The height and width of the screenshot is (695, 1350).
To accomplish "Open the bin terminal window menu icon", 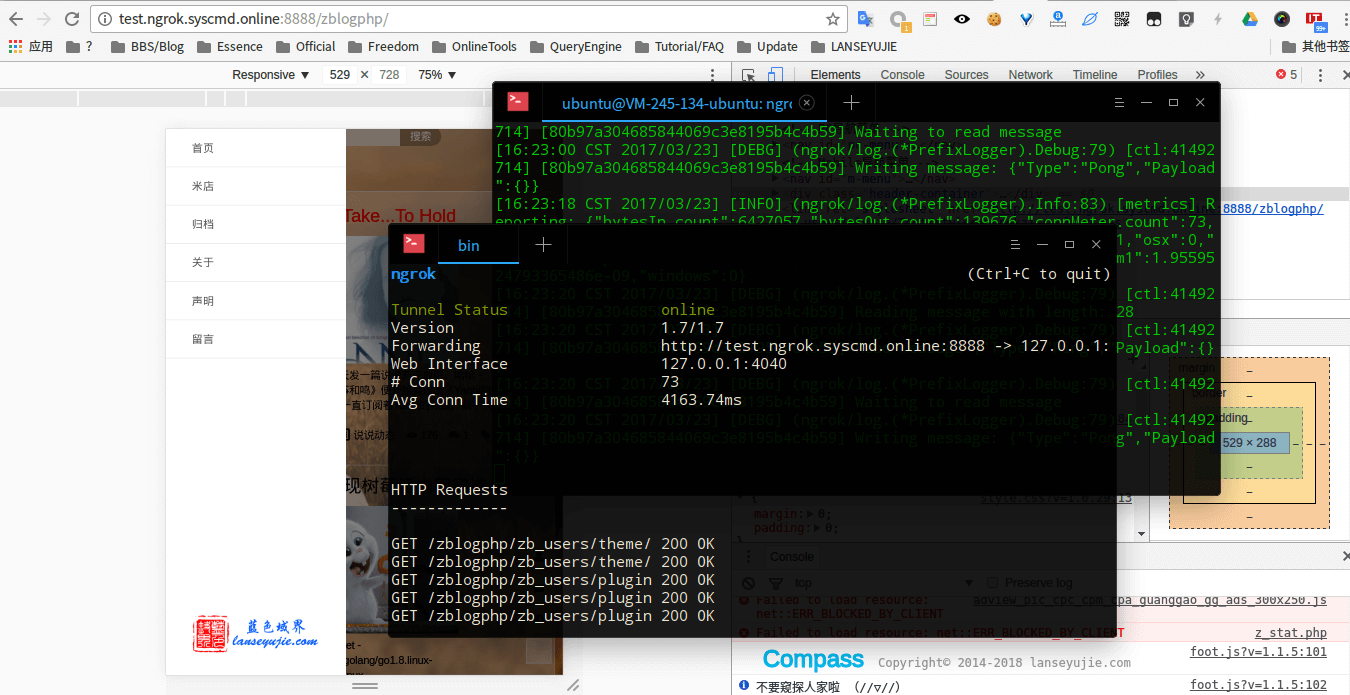I will point(1014,245).
